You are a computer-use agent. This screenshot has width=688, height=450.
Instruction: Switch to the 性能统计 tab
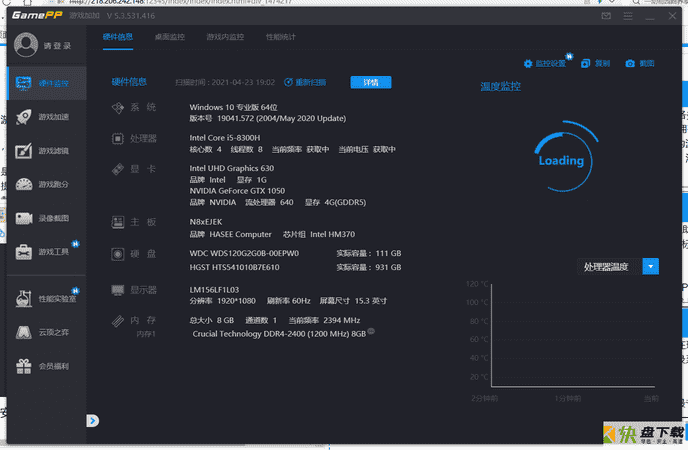(281, 37)
